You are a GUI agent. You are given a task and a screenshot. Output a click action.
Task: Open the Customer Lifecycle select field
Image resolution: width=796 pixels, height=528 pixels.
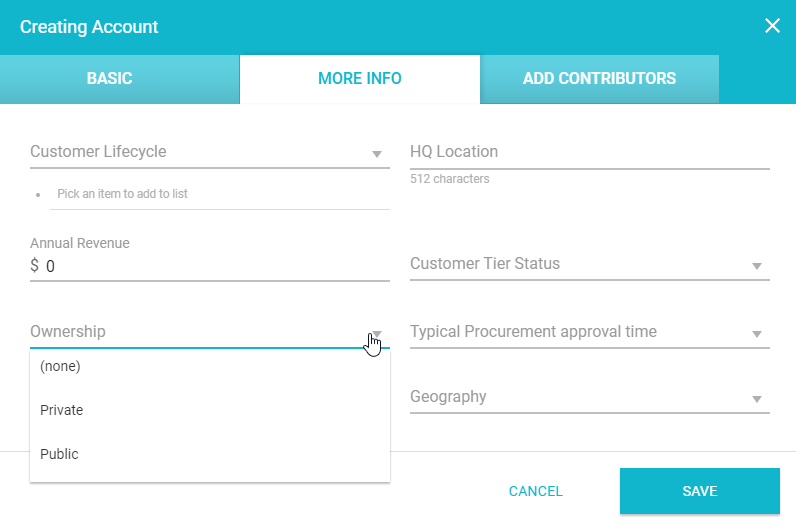200,152
